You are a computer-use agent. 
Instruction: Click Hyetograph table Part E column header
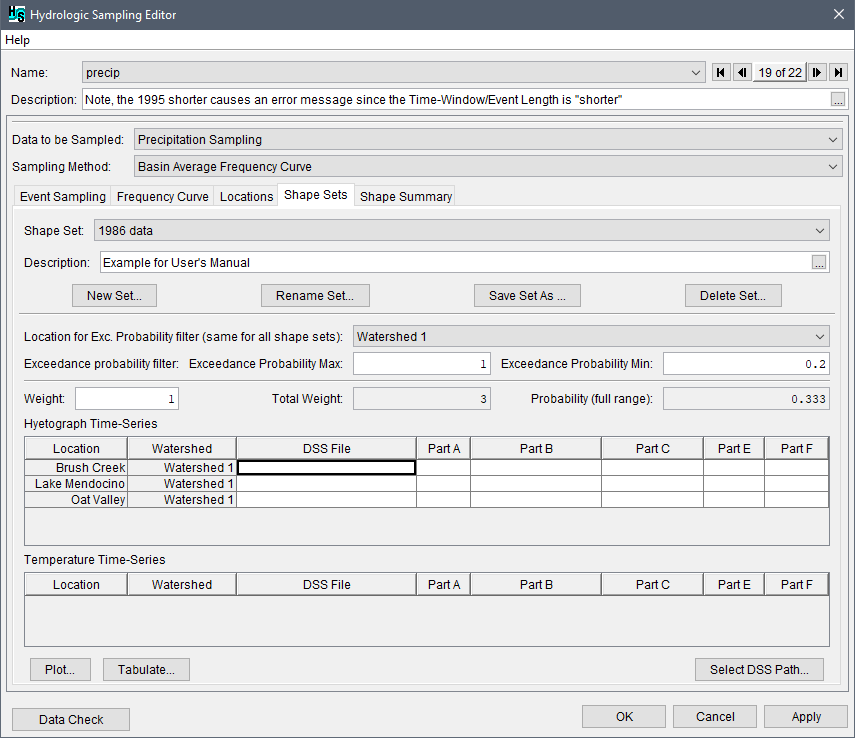coord(734,448)
